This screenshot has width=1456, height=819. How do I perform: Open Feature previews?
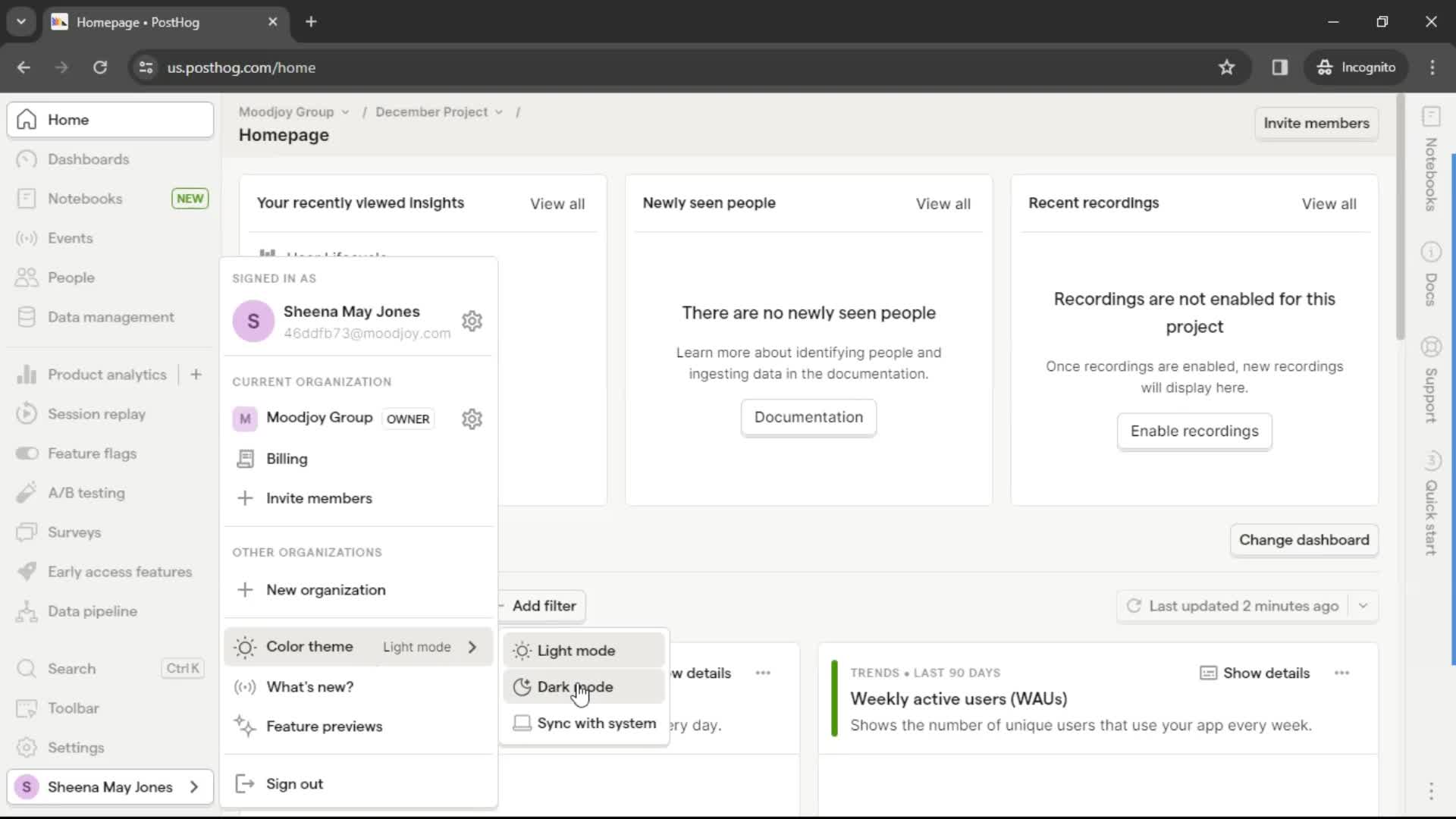pyautogui.click(x=358, y=726)
